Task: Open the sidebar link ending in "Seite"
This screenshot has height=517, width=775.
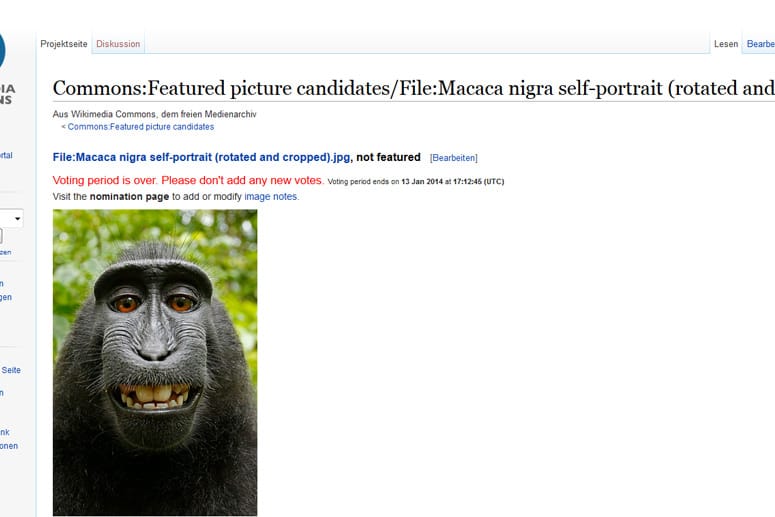Action: coord(11,370)
